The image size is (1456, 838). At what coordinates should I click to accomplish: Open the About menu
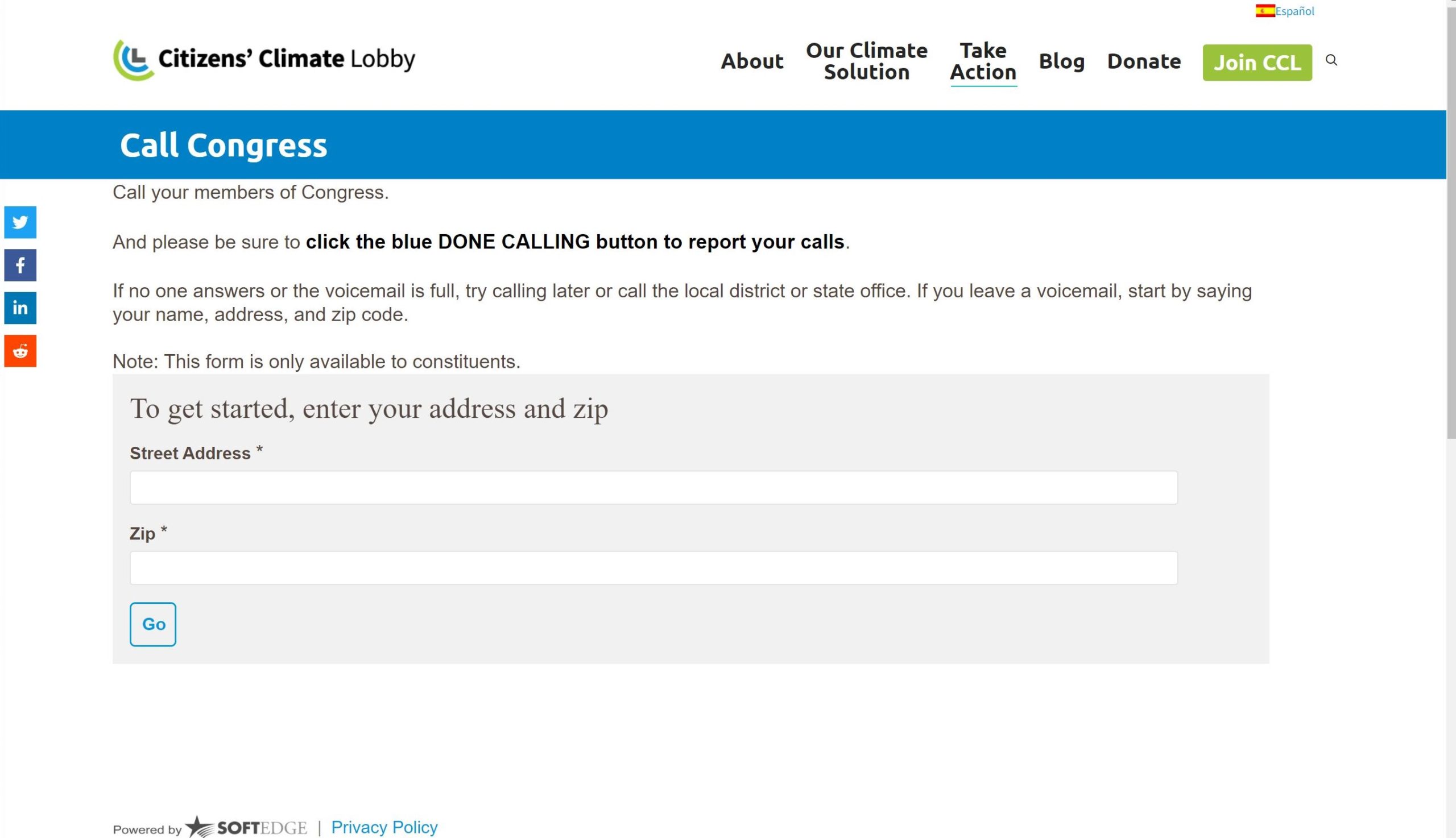point(752,61)
